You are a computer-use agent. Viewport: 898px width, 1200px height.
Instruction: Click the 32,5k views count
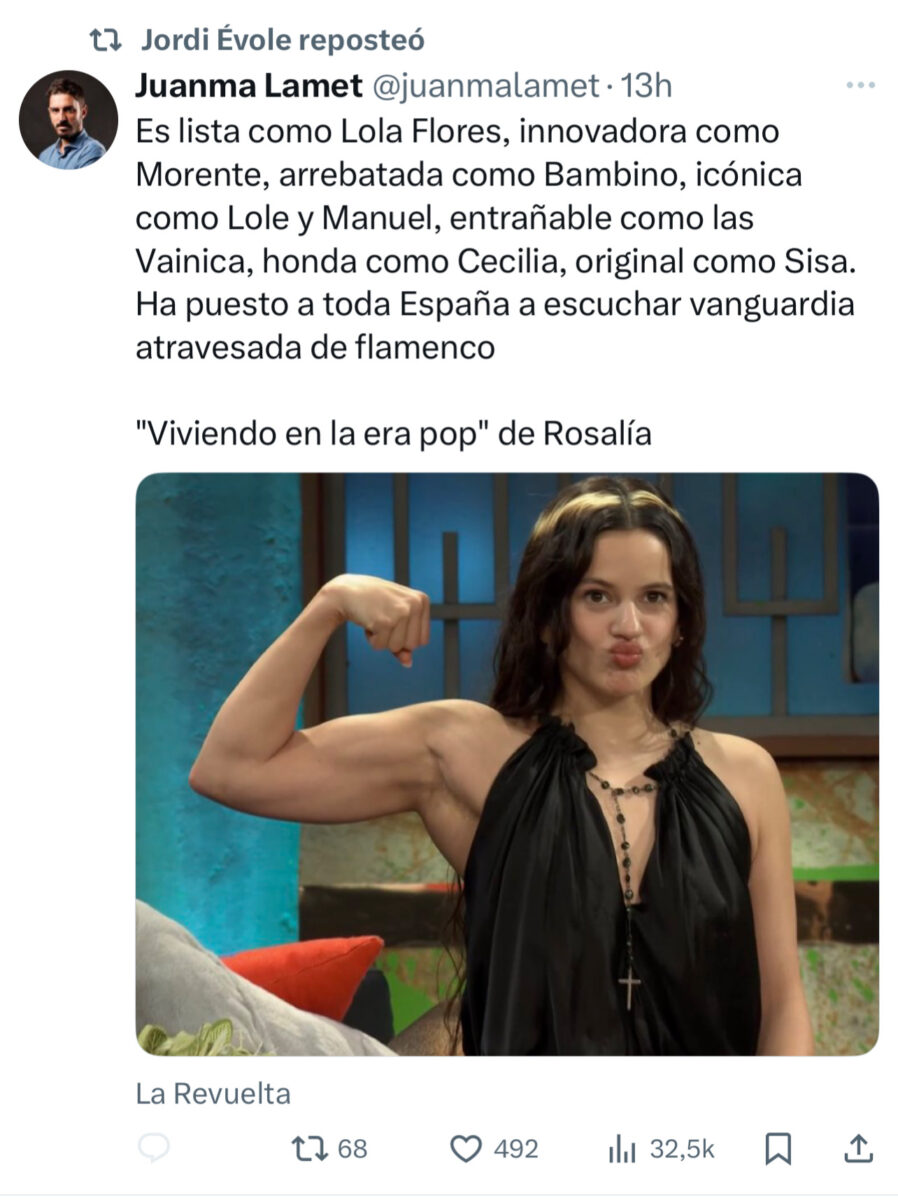pos(683,1149)
